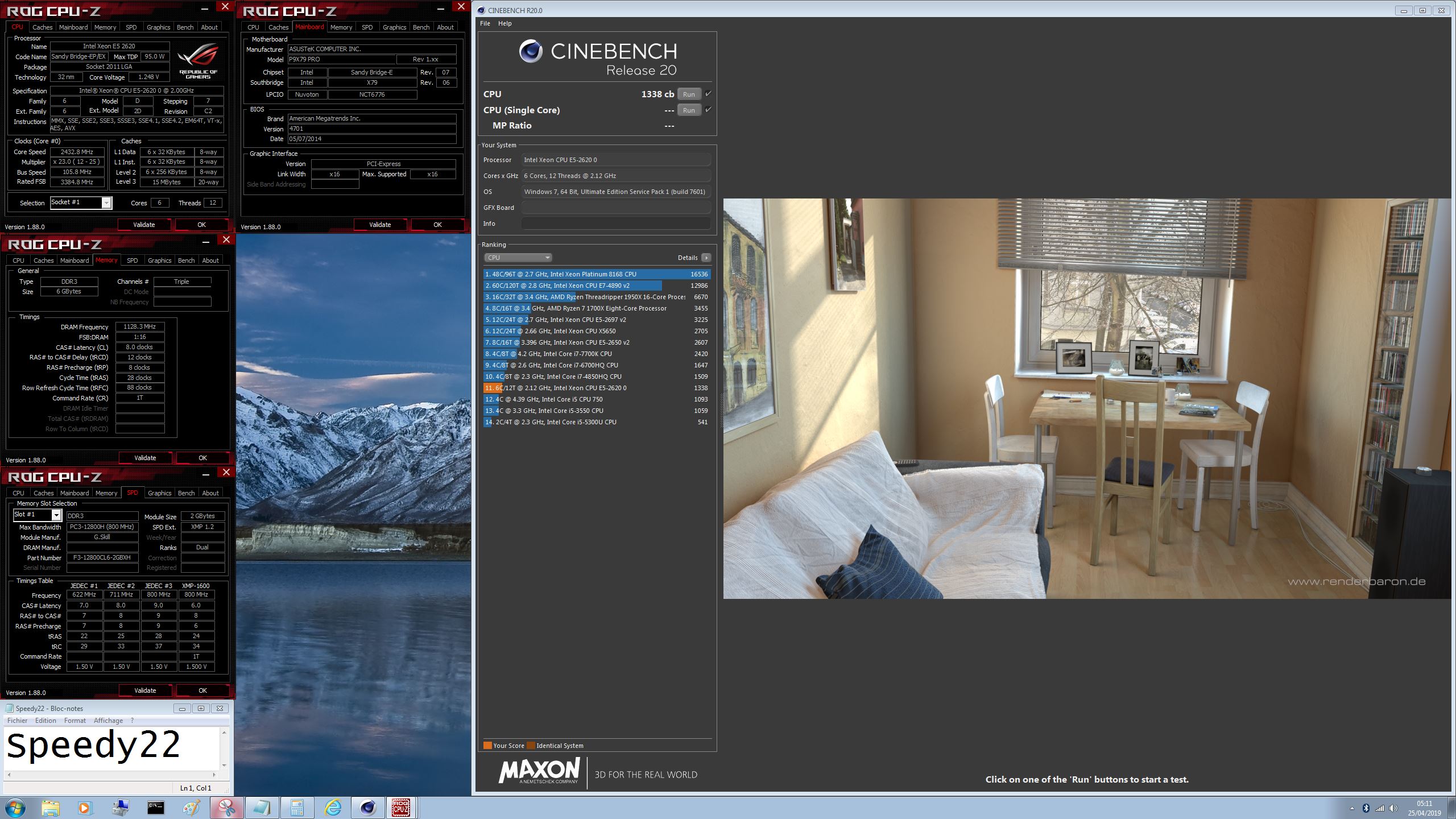Show desktop using the taskbar corner strip
Image resolution: width=1456 pixels, height=819 pixels.
coord(1452,808)
